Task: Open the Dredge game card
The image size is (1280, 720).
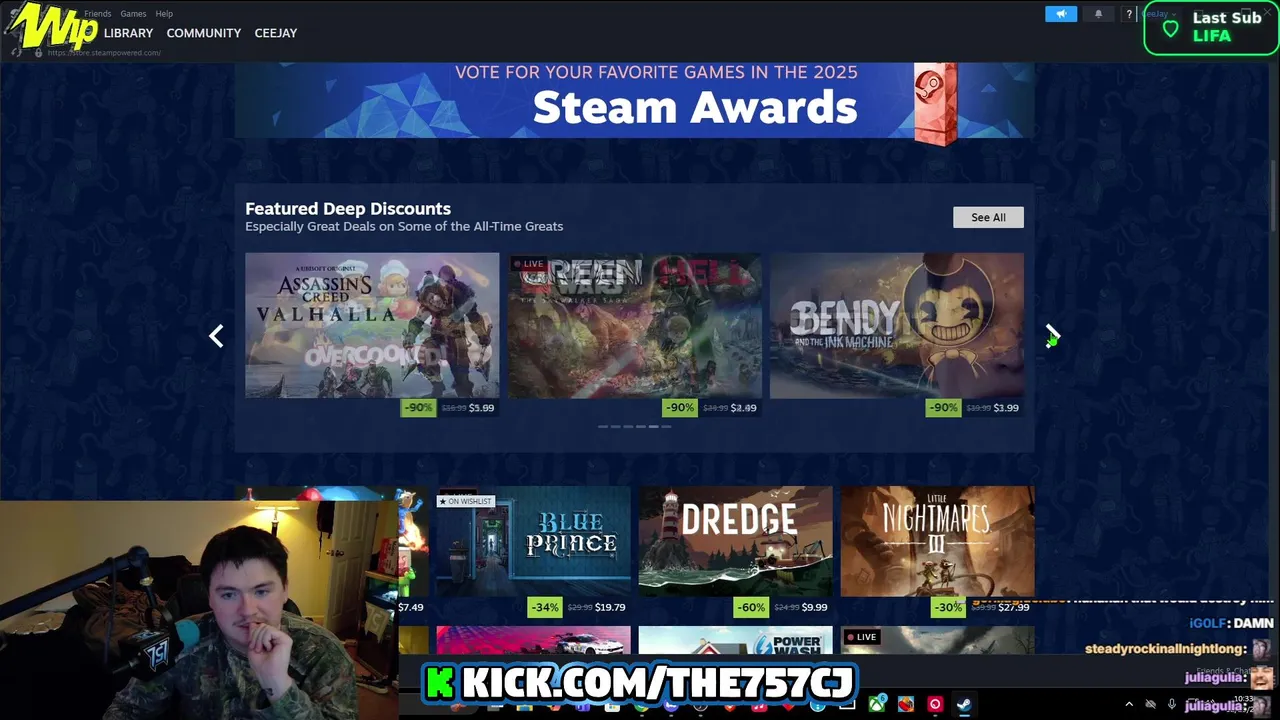Action: tap(735, 541)
